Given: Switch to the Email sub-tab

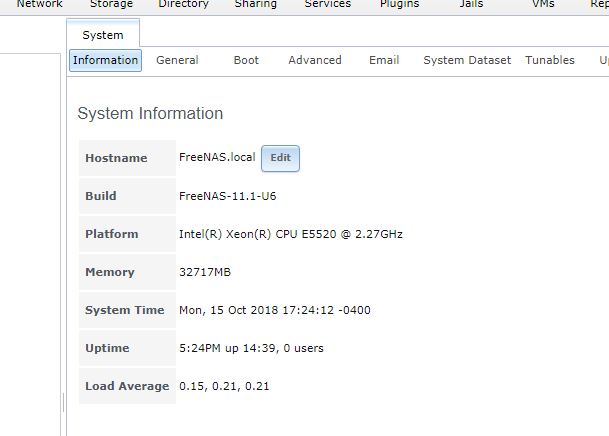Looking at the screenshot, I should 384,60.
